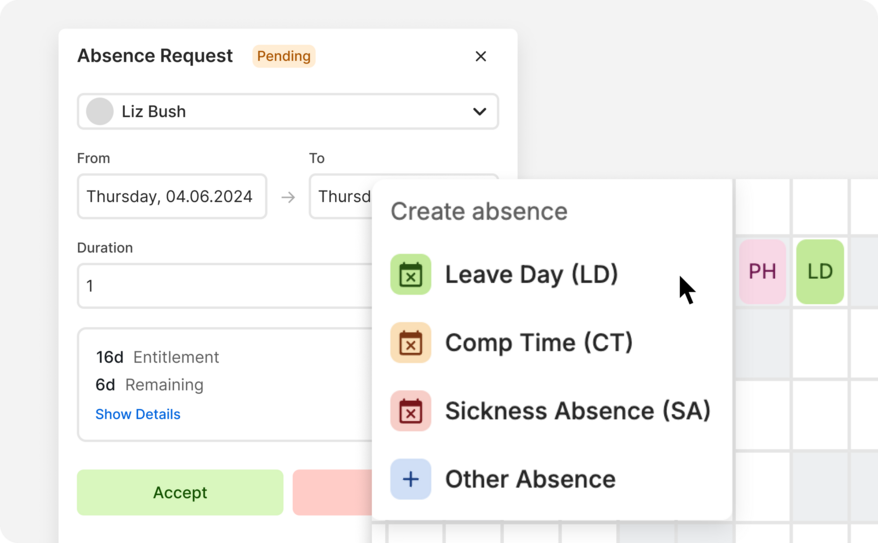Click the red Sickness Absence calendar icon
This screenshot has height=543, width=878.
click(x=410, y=411)
